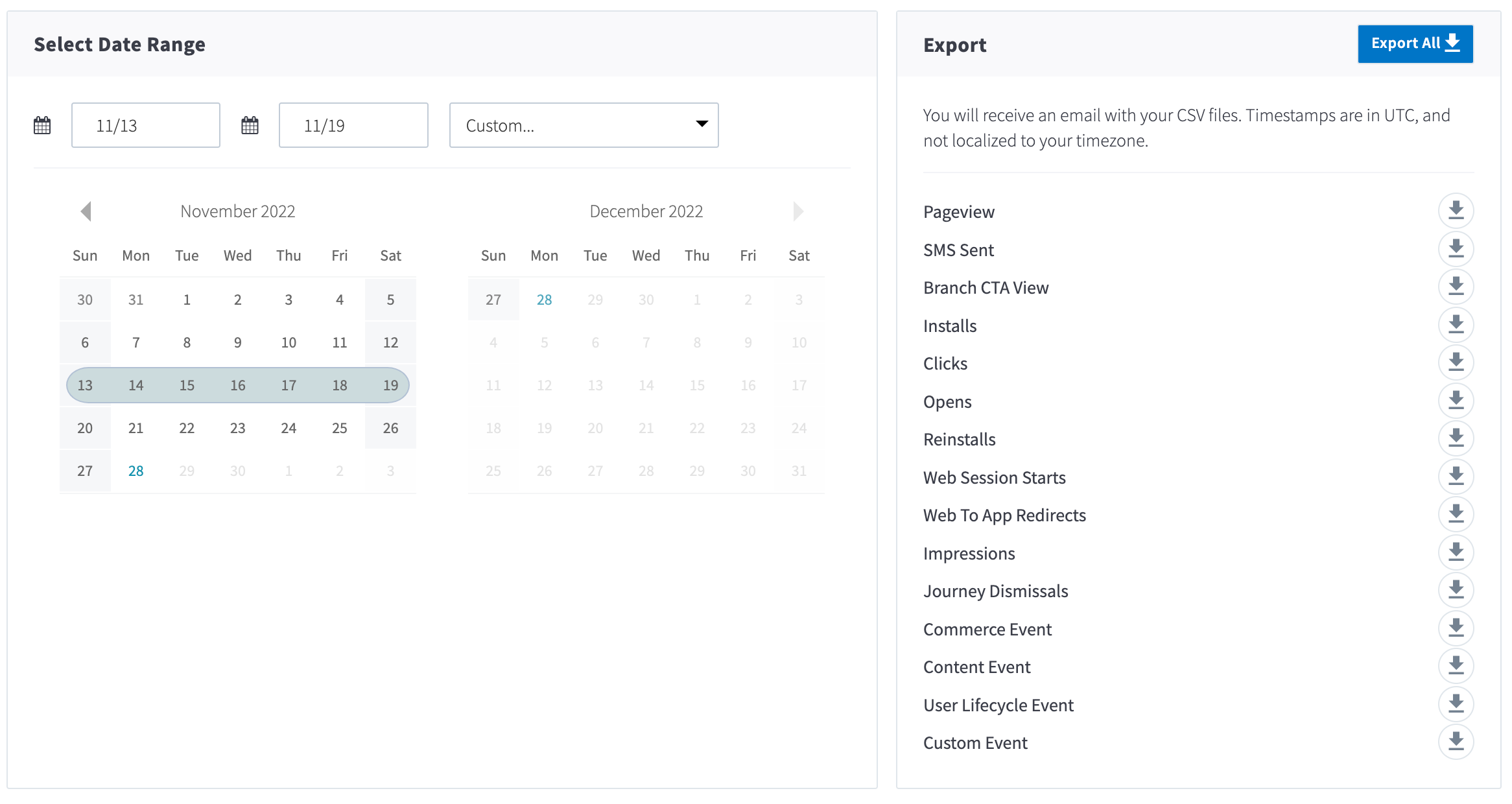
Task: Click calendar icon beside end date field
Action: 250,125
